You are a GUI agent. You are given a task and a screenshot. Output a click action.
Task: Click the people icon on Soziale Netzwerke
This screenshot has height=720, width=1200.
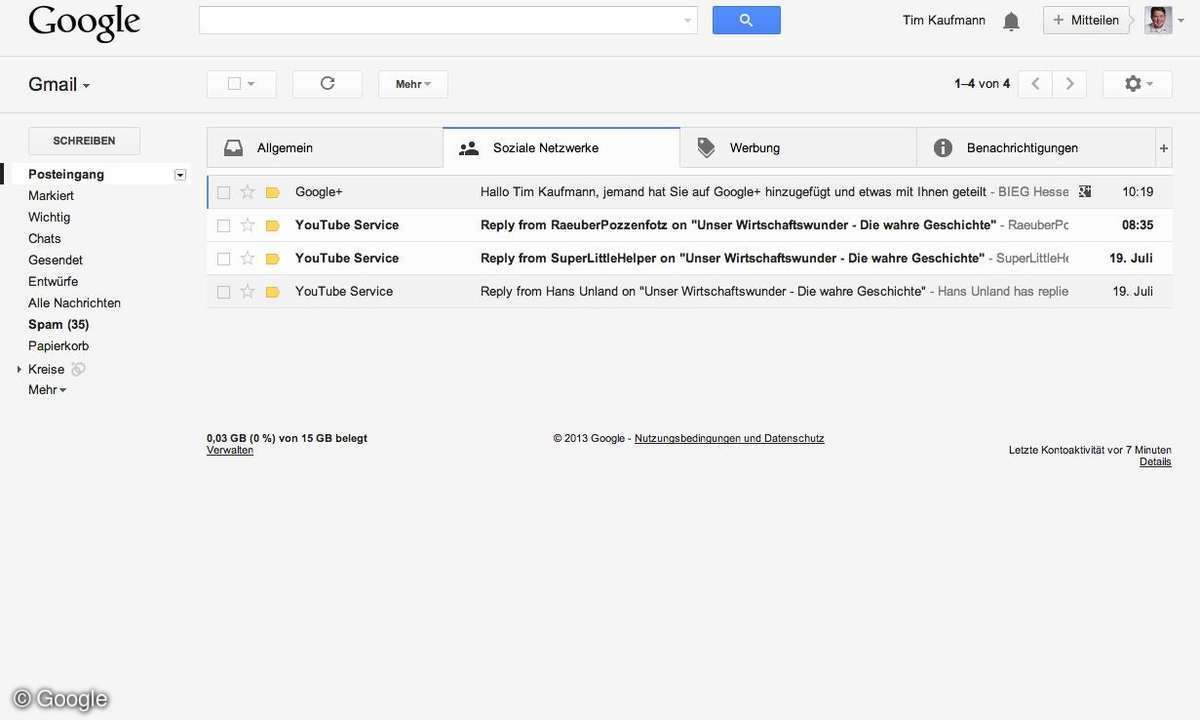coord(469,148)
